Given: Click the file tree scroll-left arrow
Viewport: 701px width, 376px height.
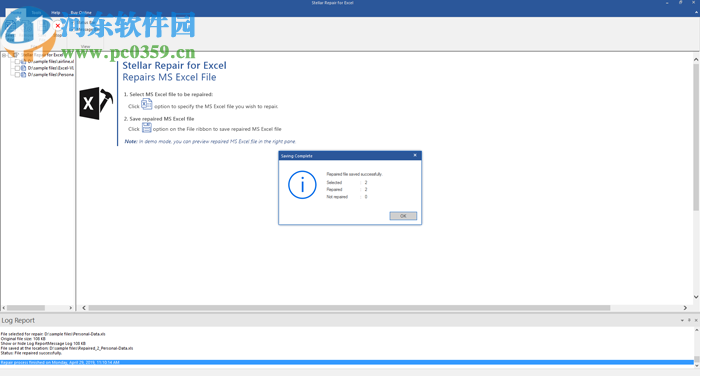Looking at the screenshot, I should 4,308.
